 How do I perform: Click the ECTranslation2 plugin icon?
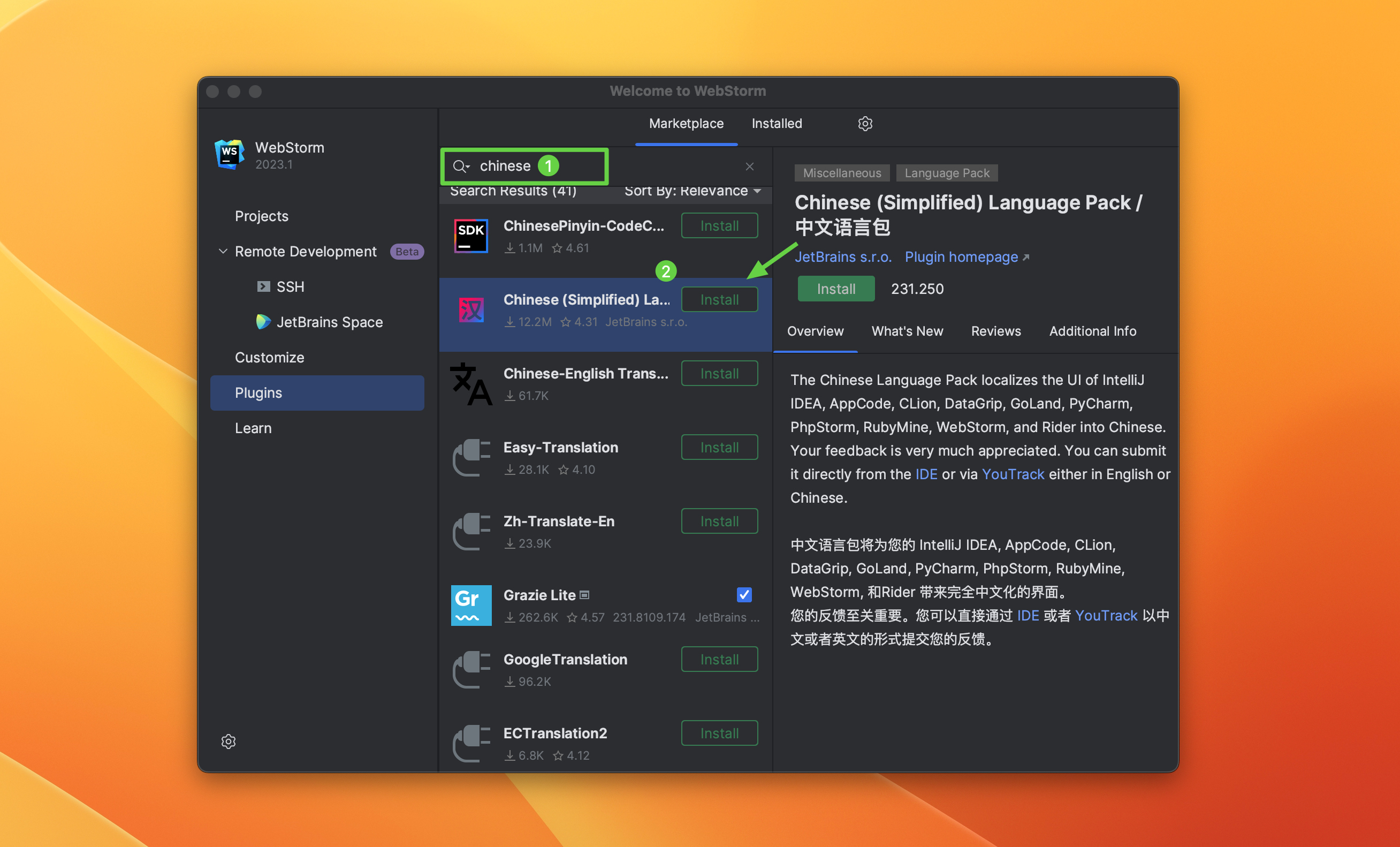[x=471, y=744]
